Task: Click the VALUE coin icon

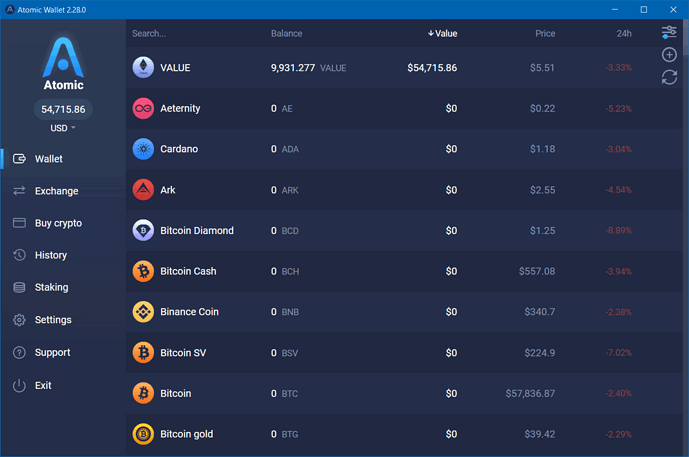Action: point(143,67)
